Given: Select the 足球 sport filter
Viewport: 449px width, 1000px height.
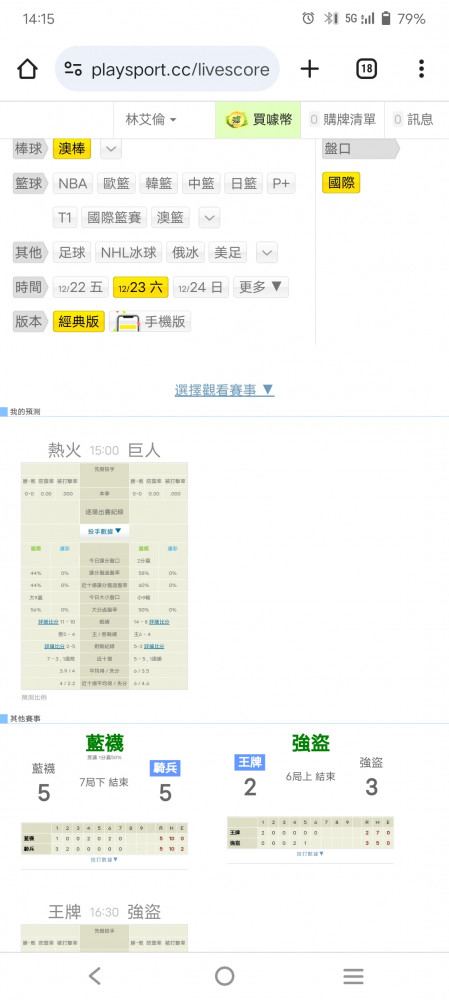Looking at the screenshot, I should (x=71, y=253).
